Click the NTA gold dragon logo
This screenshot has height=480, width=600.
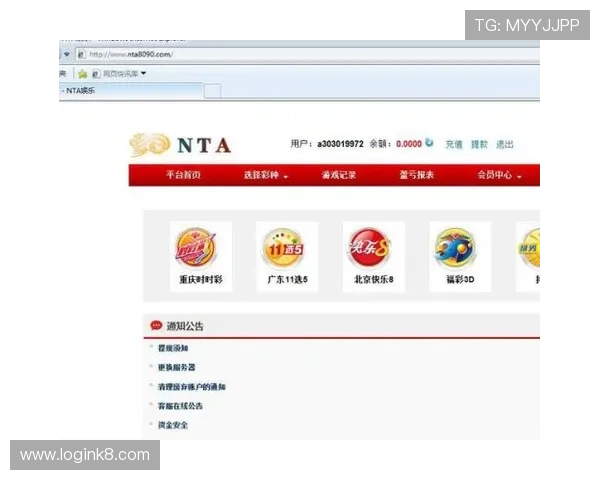click(x=150, y=144)
